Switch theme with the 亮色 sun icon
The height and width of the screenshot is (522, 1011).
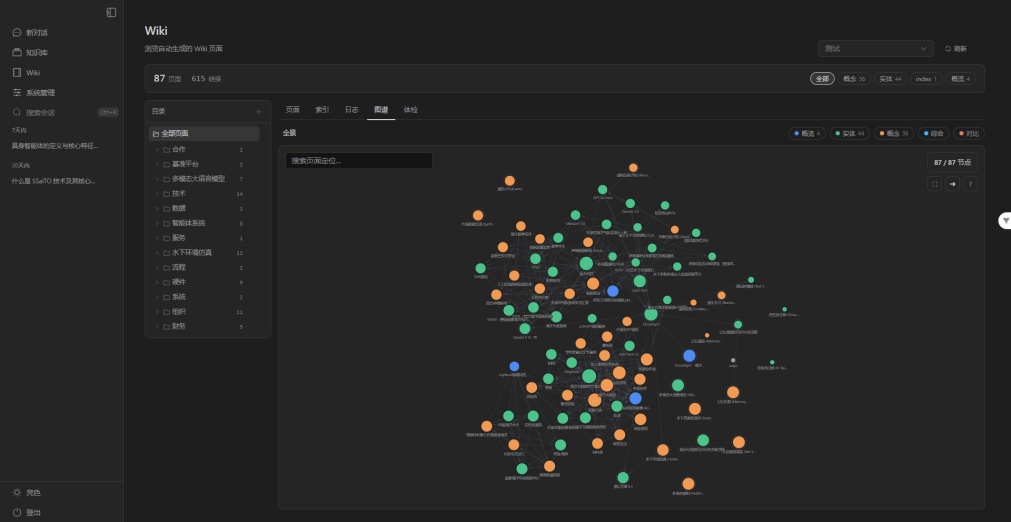[x=17, y=492]
